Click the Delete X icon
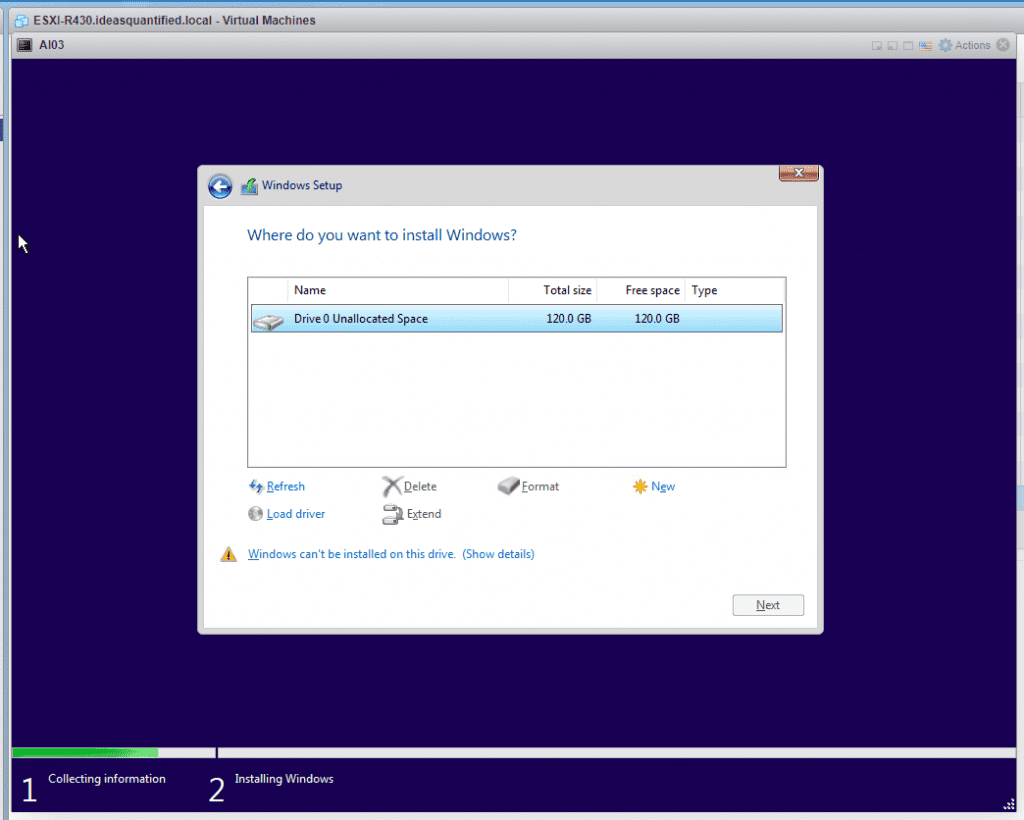Viewport: 1024px width, 820px height. tap(391, 486)
